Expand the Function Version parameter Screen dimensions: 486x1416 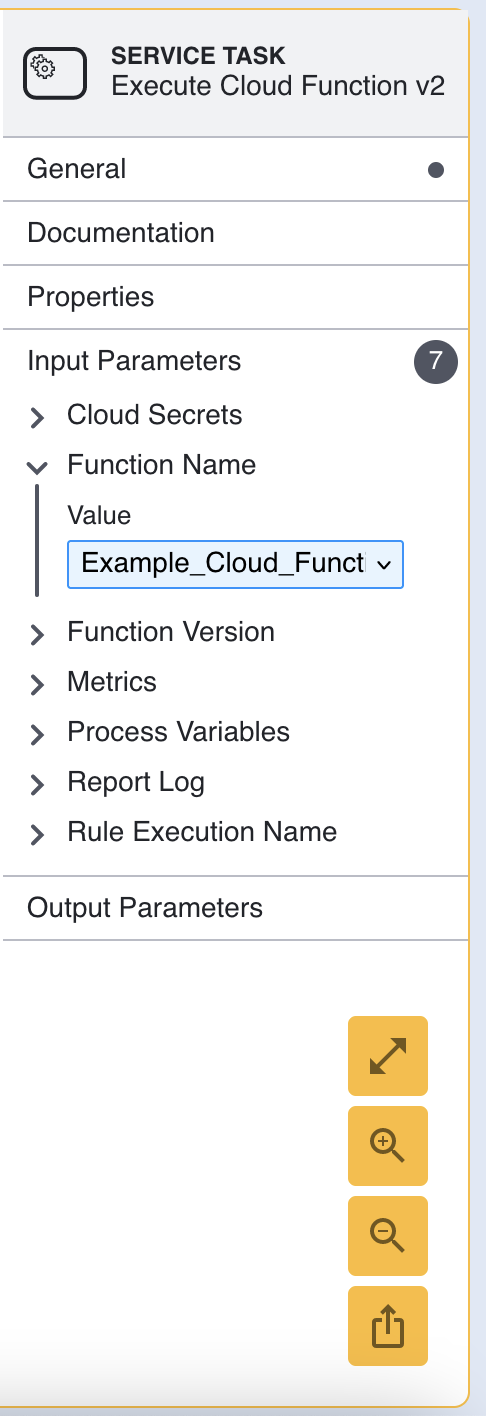pyautogui.click(x=37, y=635)
